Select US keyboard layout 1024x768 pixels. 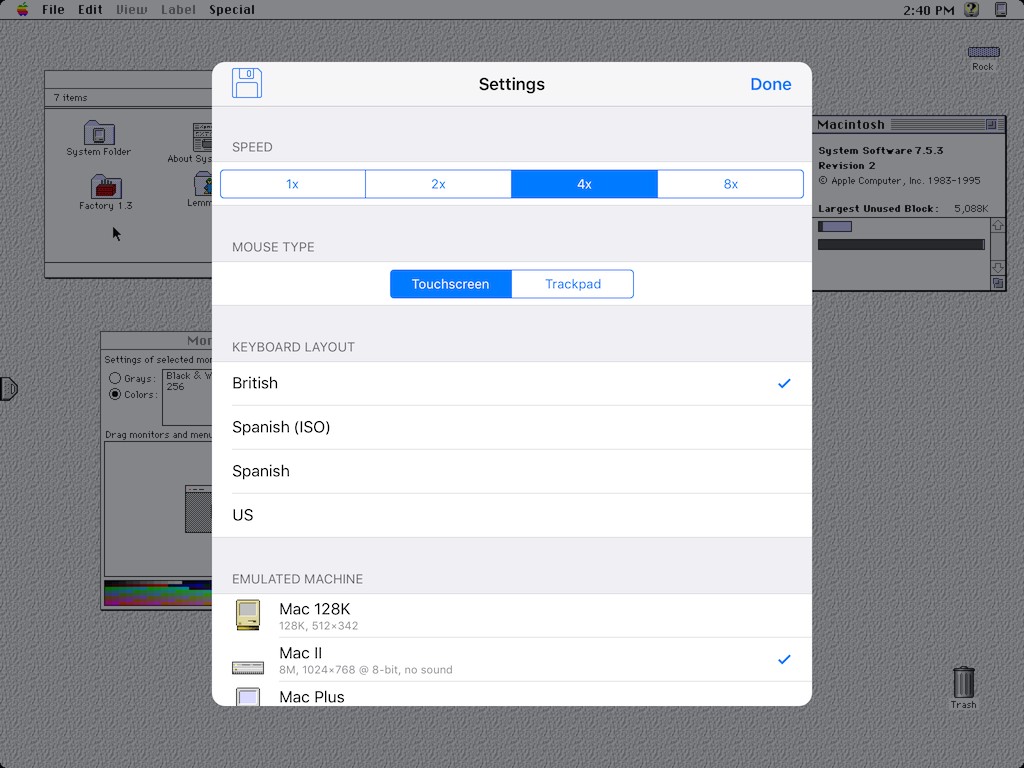pyautogui.click(x=512, y=515)
